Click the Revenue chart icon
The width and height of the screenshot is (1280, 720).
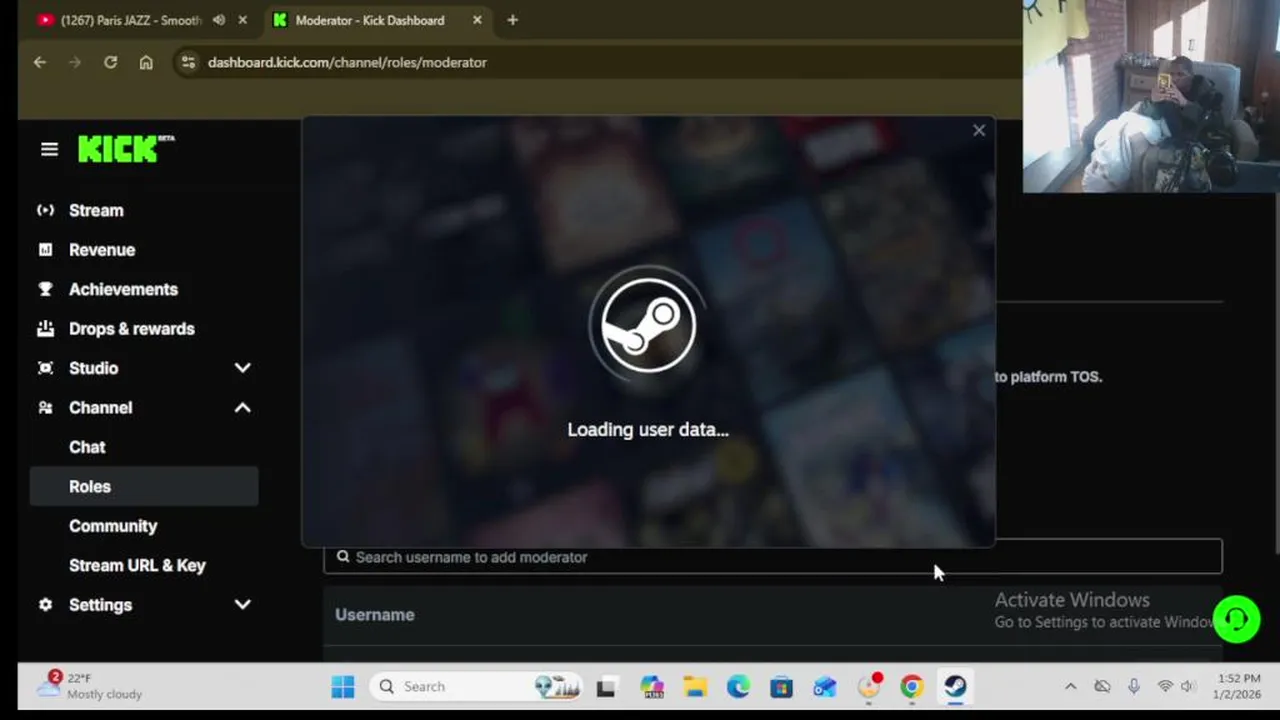(x=45, y=250)
